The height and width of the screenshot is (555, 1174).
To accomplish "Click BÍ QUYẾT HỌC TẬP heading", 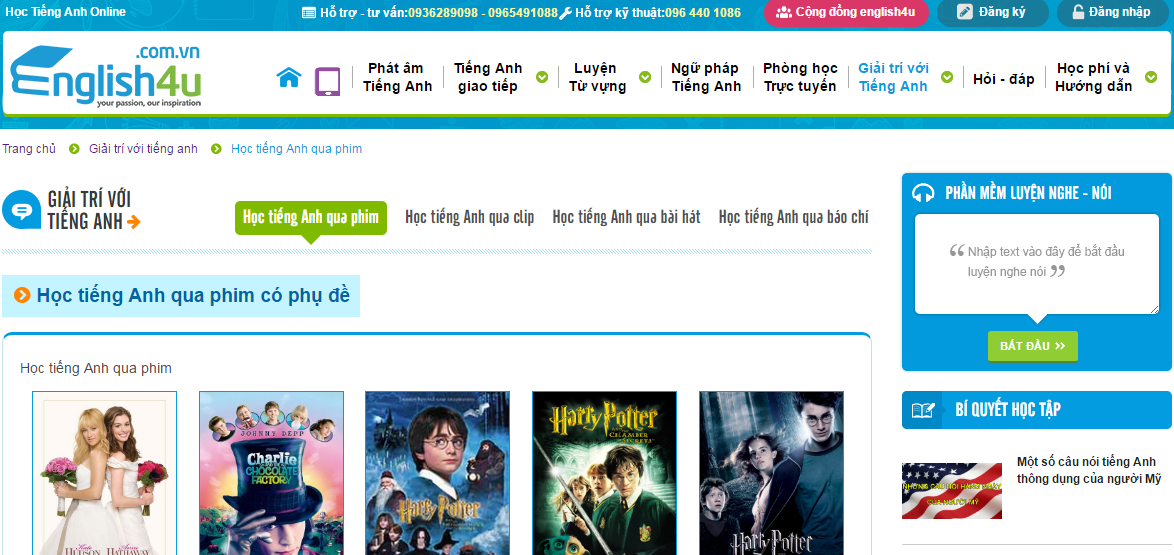I will point(1008,410).
